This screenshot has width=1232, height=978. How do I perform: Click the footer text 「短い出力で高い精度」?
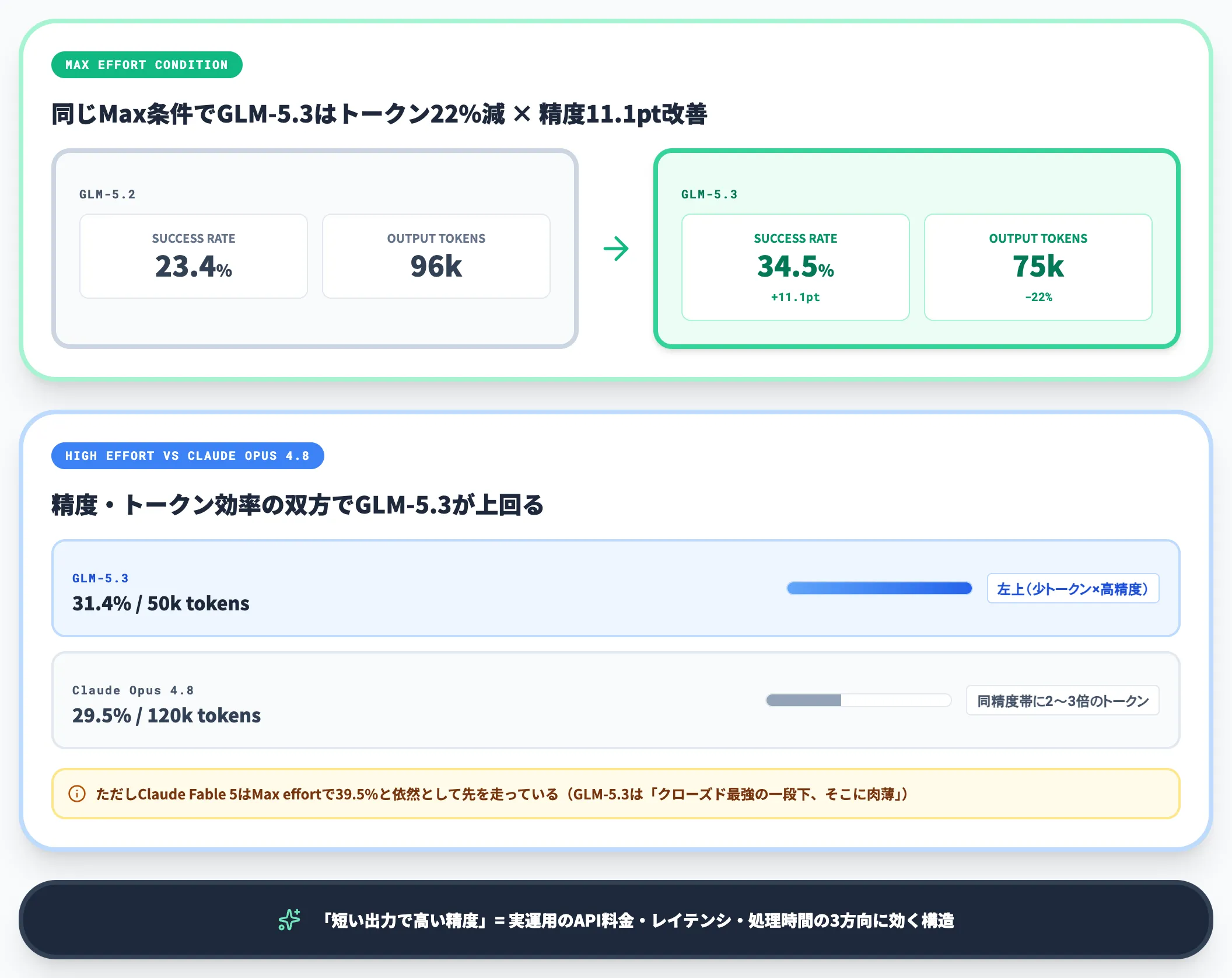tap(405, 920)
